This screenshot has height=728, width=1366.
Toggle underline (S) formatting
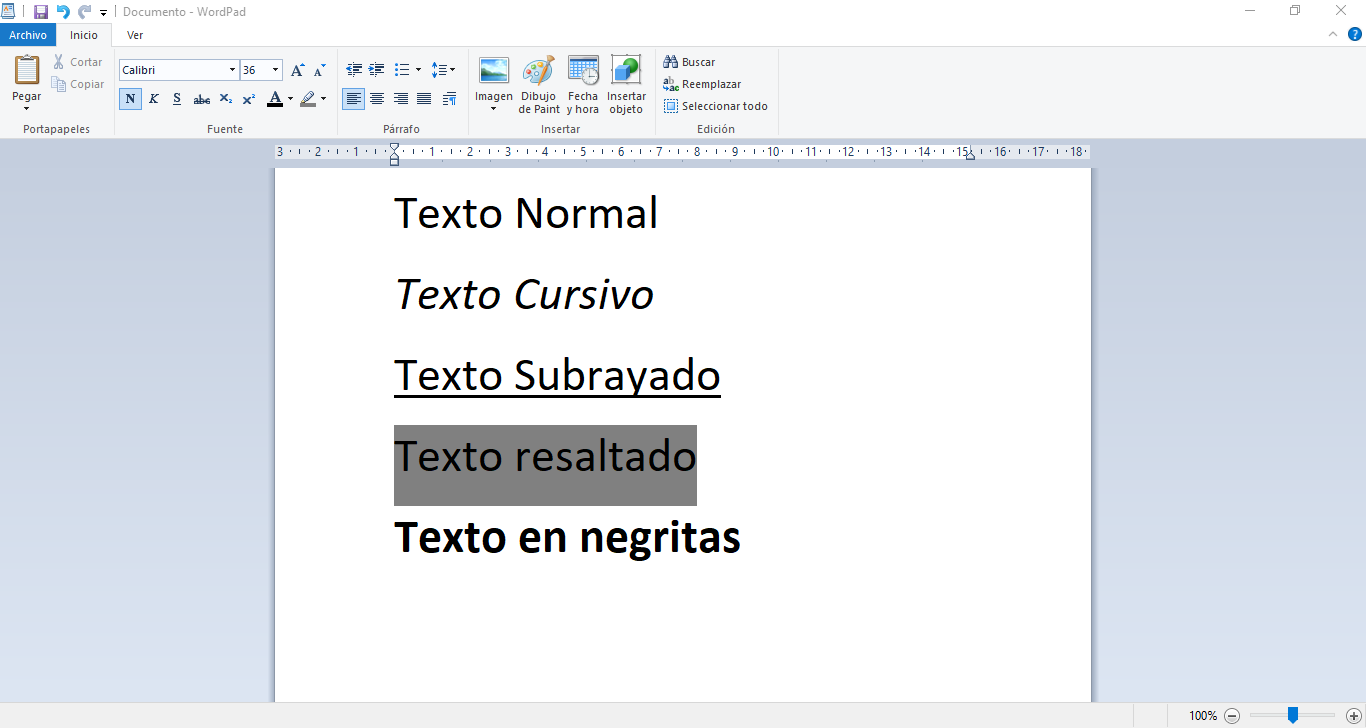click(177, 99)
